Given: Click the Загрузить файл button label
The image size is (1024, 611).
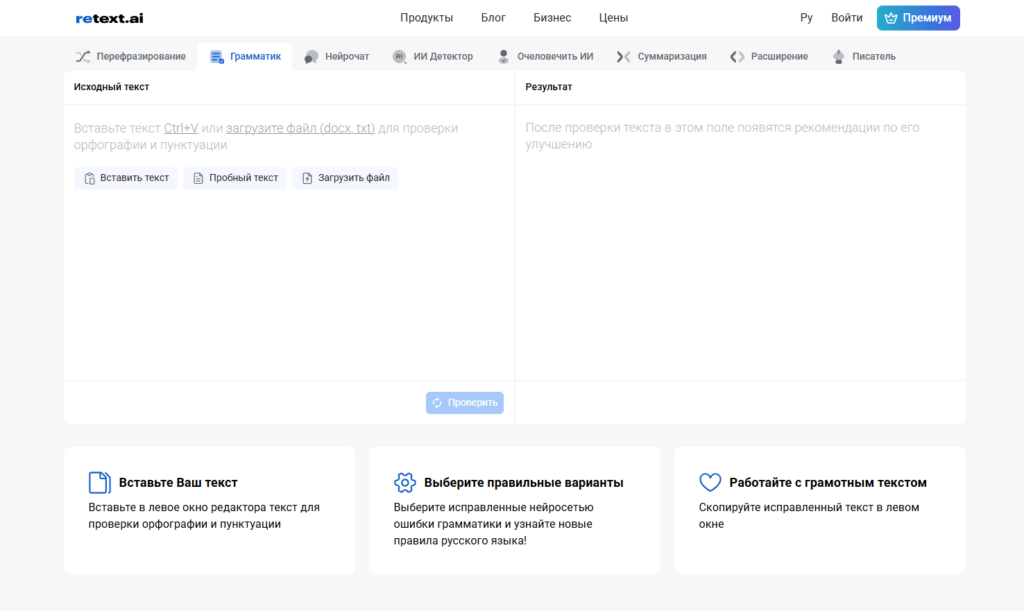Looking at the screenshot, I should [x=354, y=178].
